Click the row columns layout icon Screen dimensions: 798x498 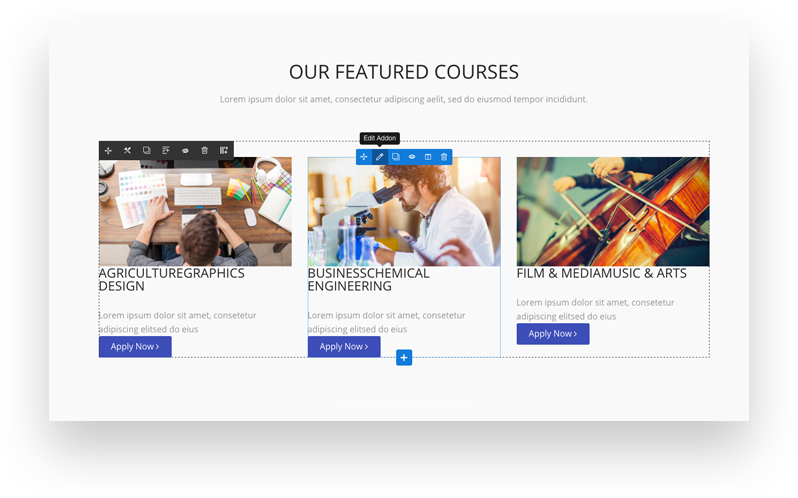[223, 151]
